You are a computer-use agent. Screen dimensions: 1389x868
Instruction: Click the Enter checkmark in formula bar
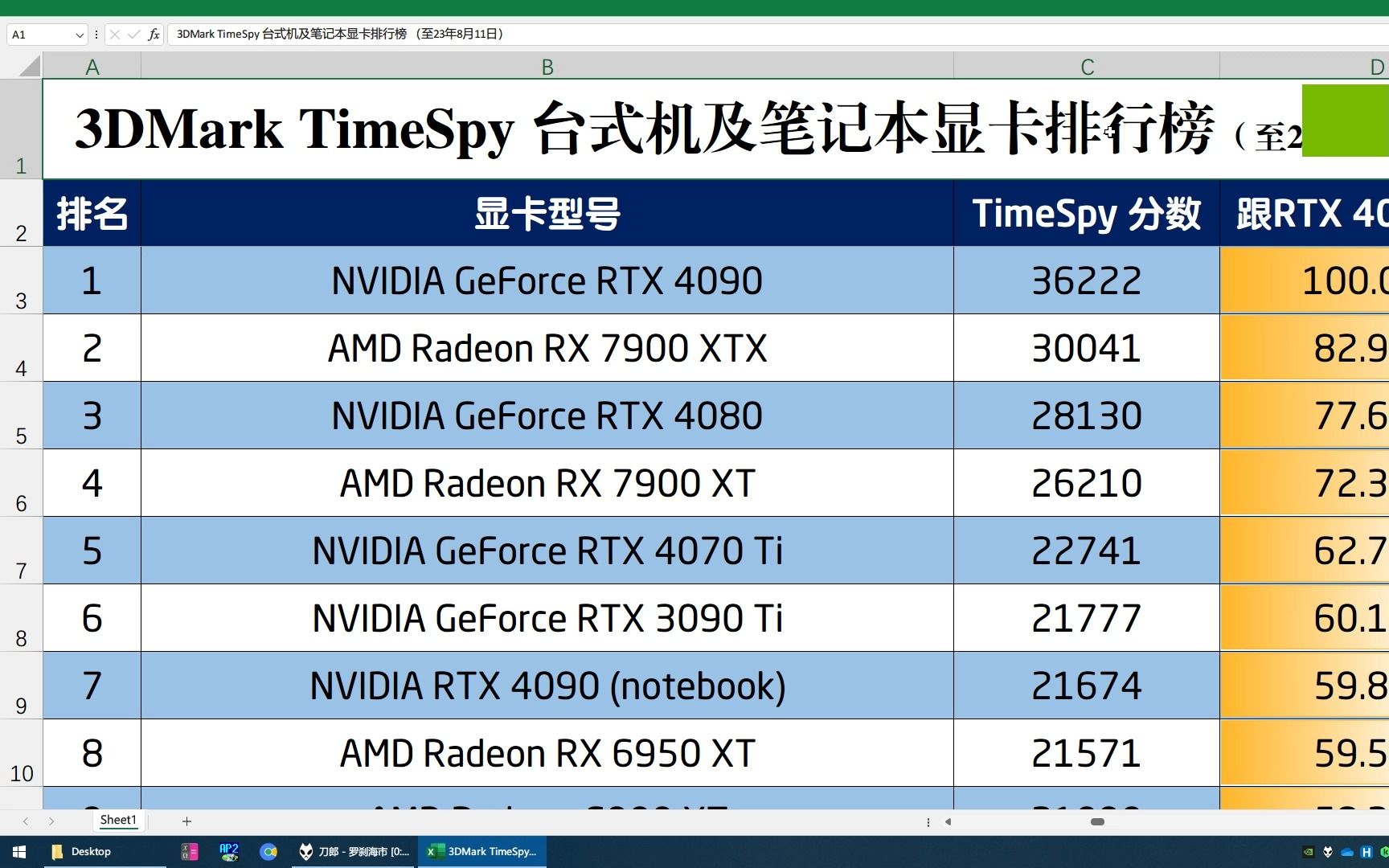click(134, 35)
